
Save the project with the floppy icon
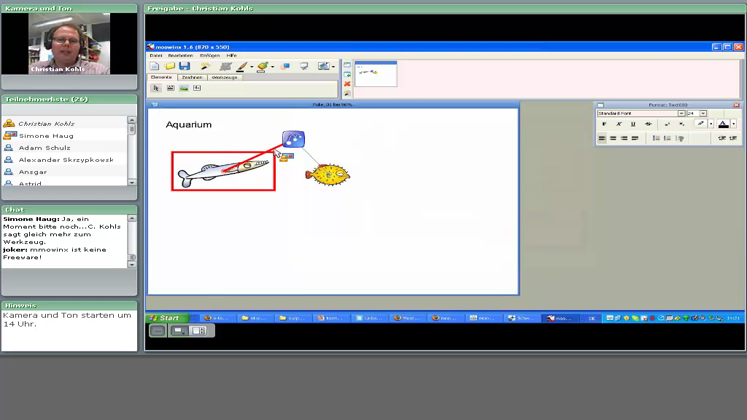click(x=185, y=66)
